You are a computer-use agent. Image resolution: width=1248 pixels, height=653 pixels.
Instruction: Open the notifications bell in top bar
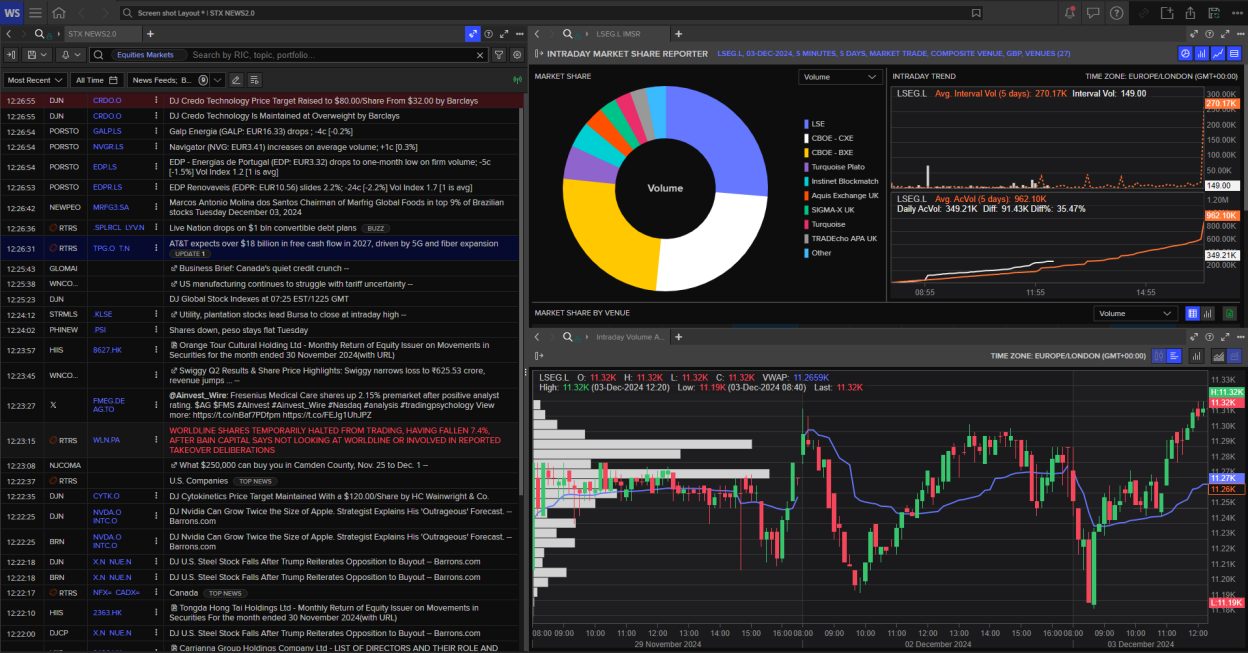[1070, 12]
